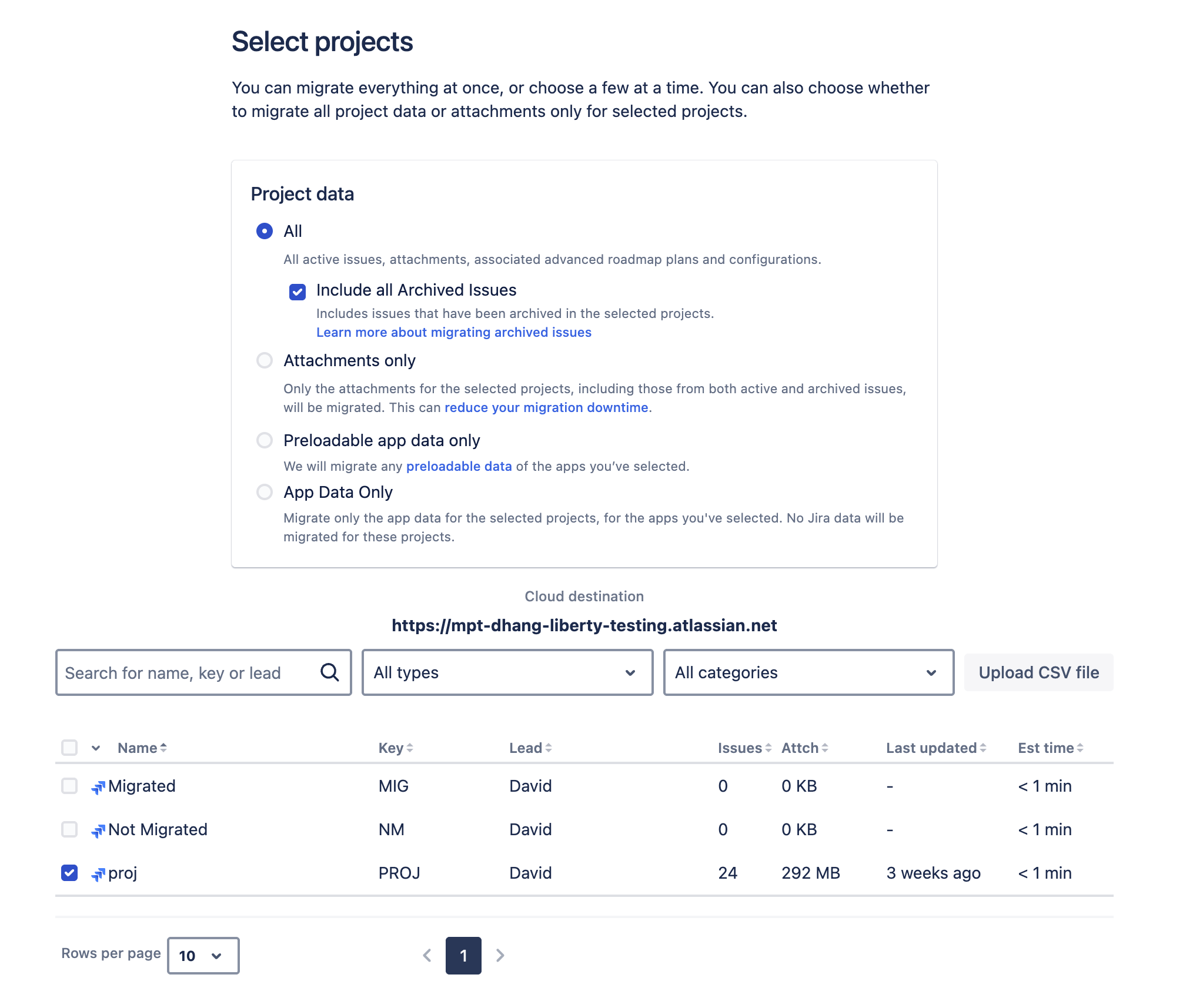Open the All types dropdown
Viewport: 1193px width, 1008px height.
(x=506, y=672)
